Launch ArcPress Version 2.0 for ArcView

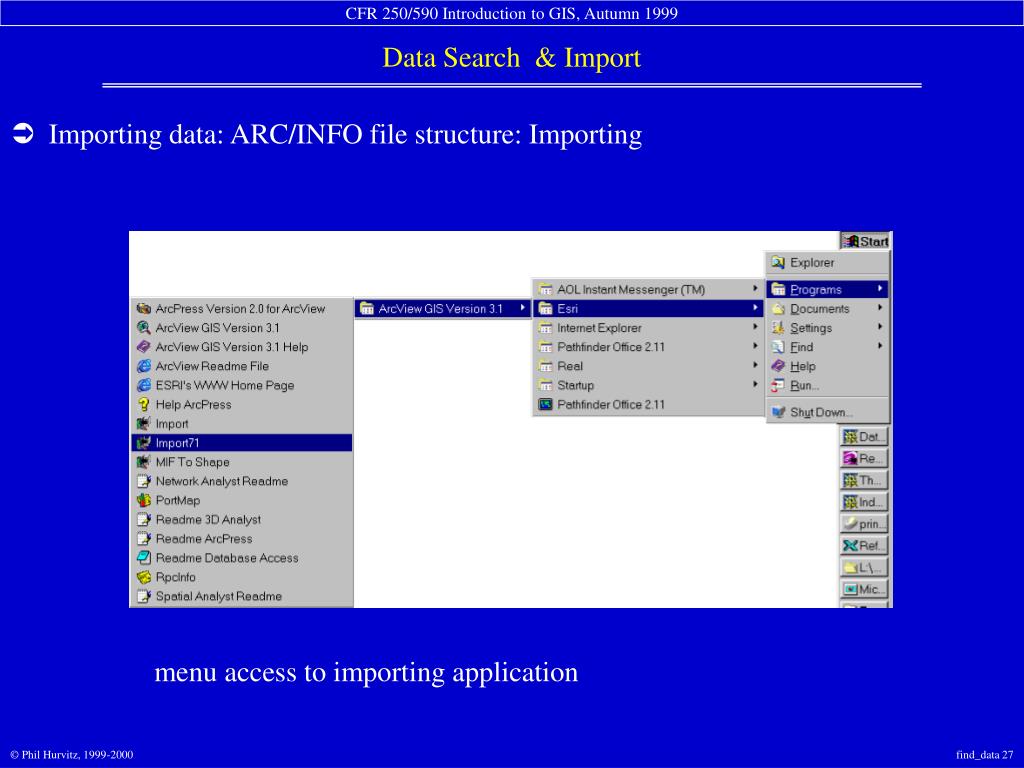[x=242, y=308]
